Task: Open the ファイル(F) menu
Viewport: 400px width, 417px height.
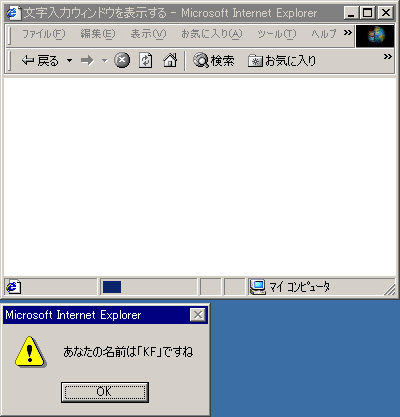Action: [x=44, y=34]
